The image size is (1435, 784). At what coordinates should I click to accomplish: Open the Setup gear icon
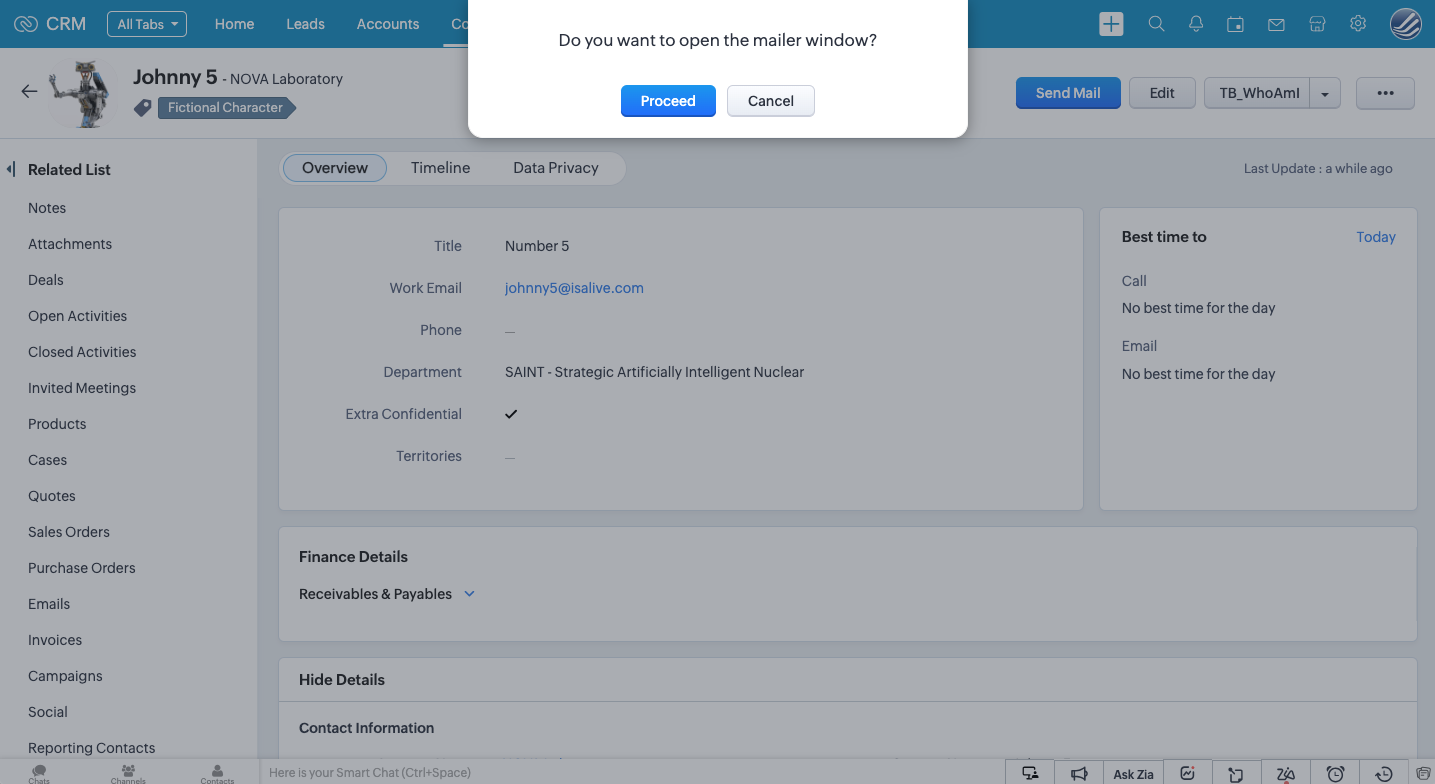tap(1357, 24)
